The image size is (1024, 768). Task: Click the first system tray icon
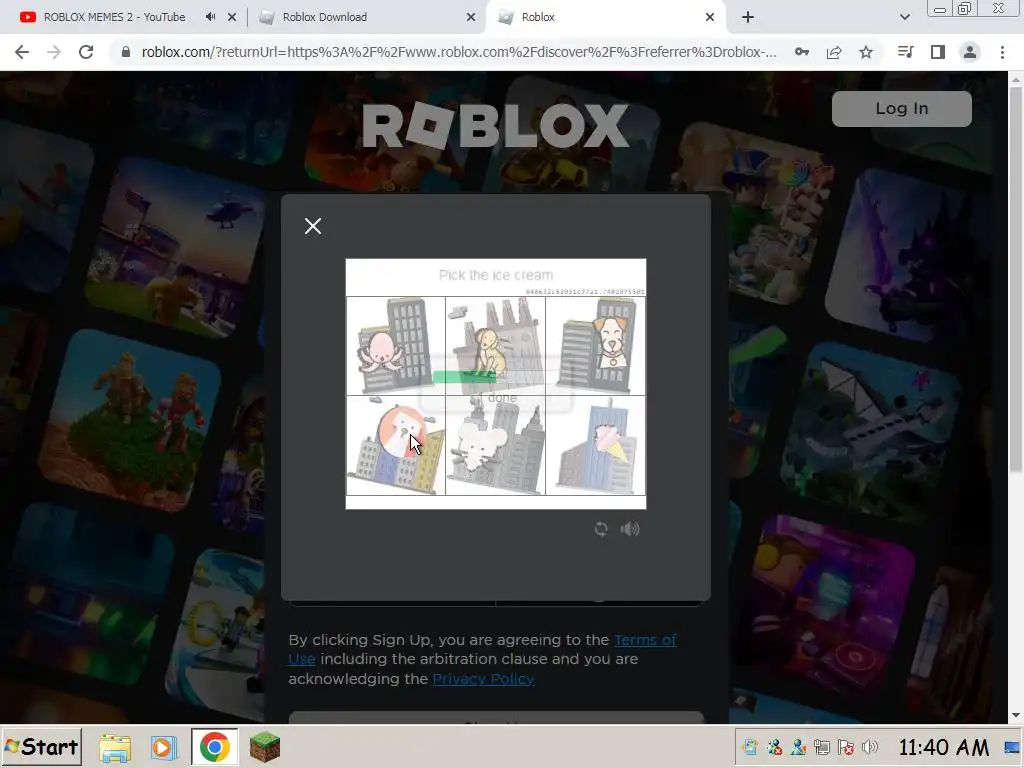[x=750, y=747]
